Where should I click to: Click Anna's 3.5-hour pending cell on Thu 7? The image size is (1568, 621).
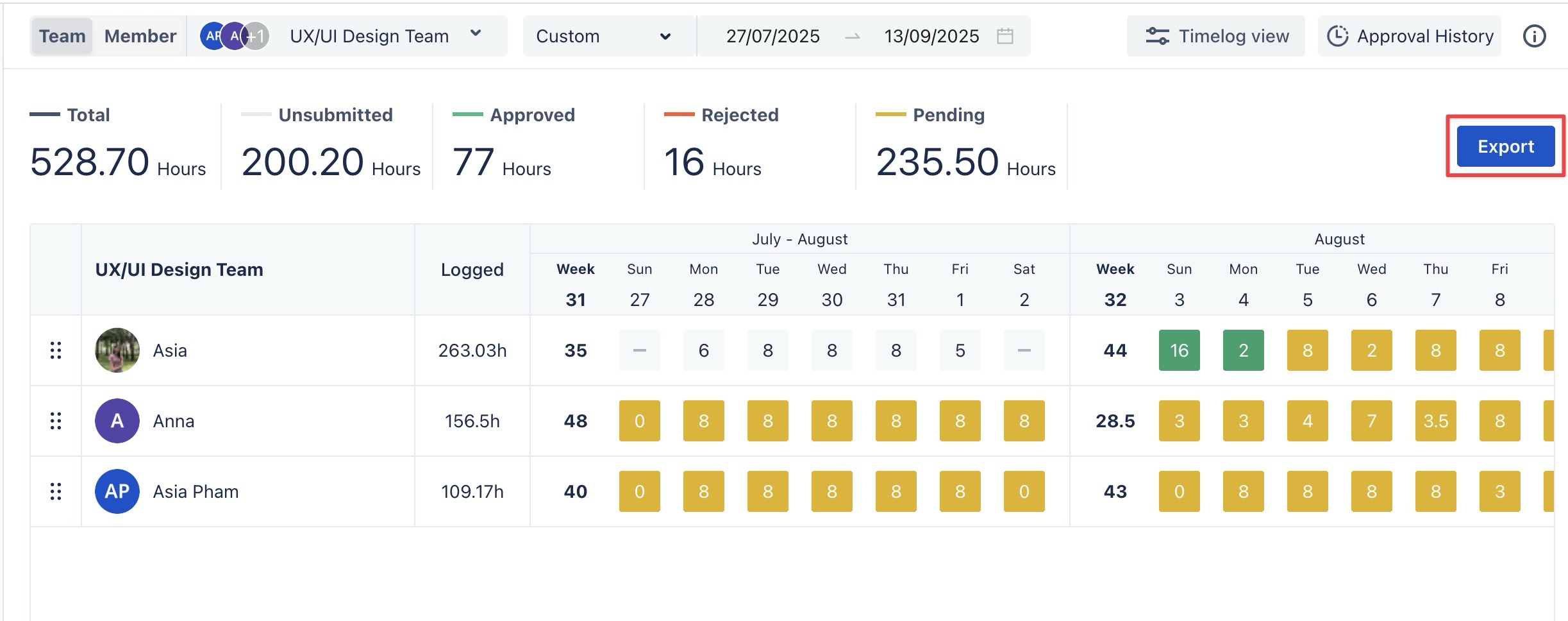pos(1435,421)
